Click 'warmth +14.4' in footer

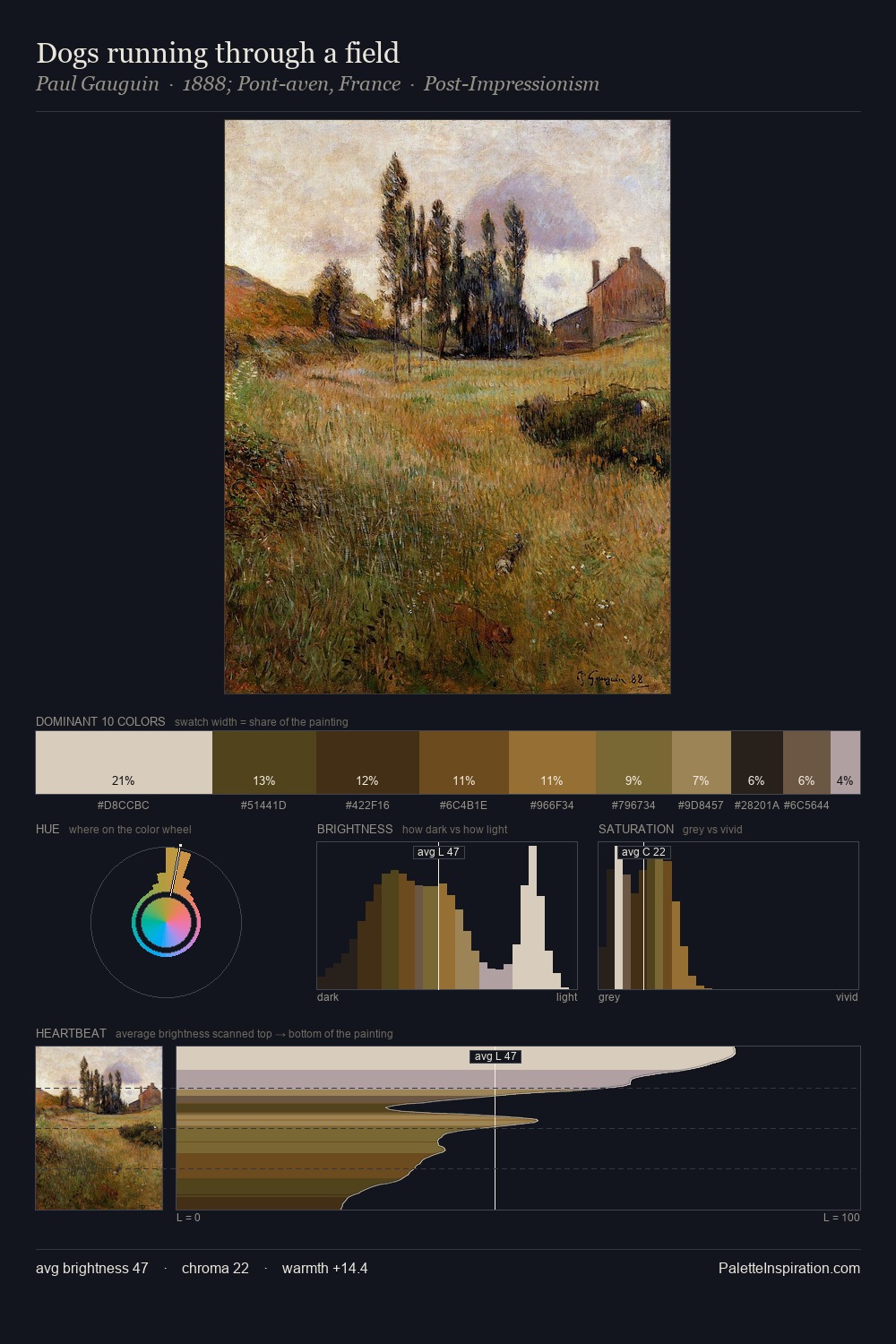click(x=325, y=1269)
